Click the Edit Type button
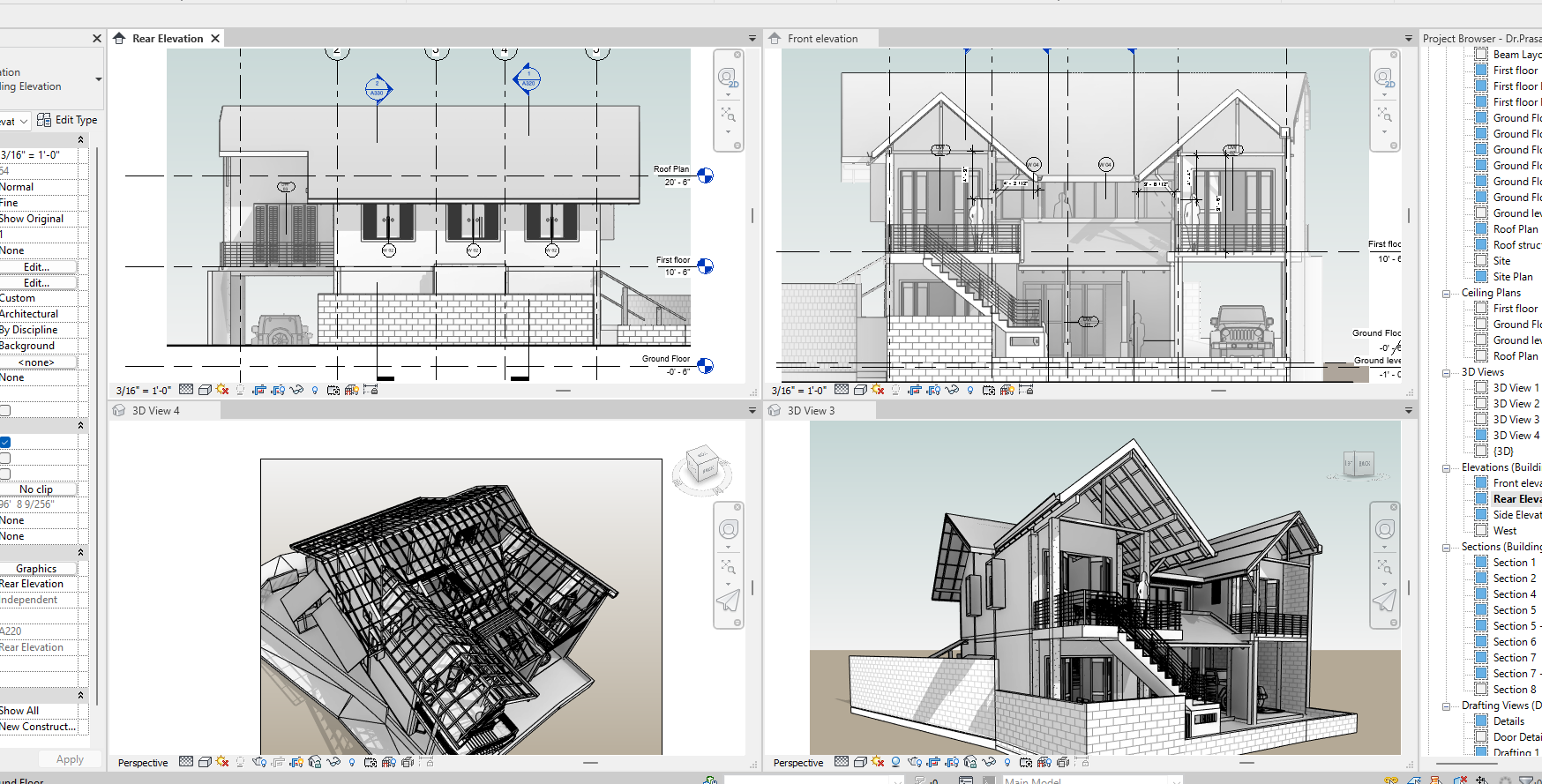This screenshot has height=784, width=1542. pos(68,120)
